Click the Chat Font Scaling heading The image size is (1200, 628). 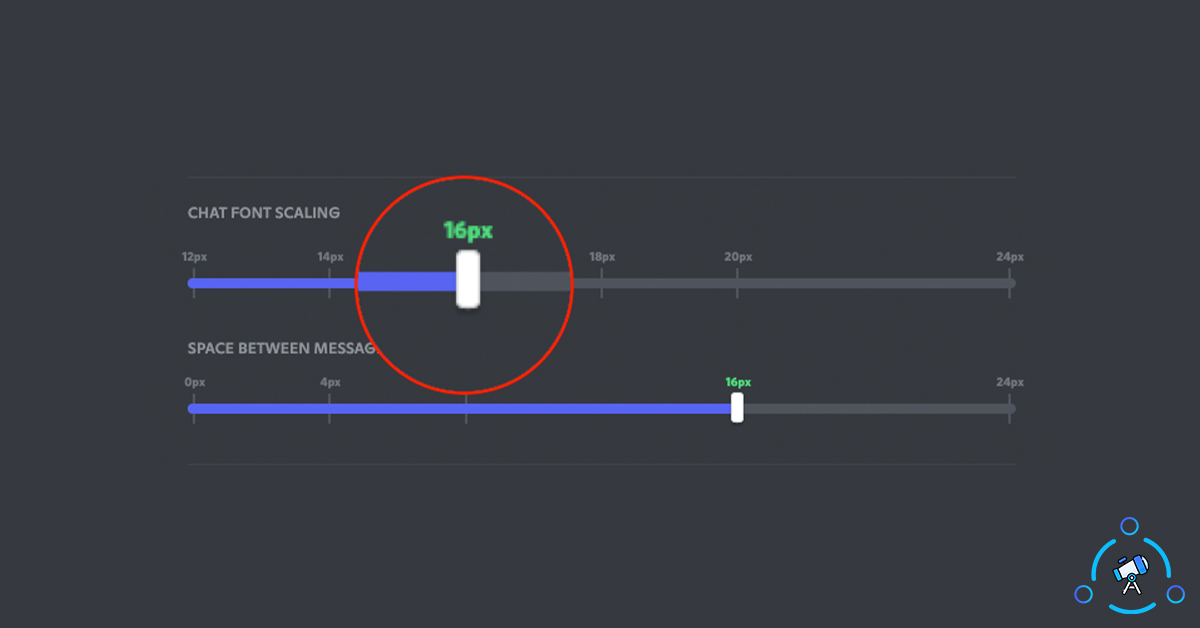point(264,213)
